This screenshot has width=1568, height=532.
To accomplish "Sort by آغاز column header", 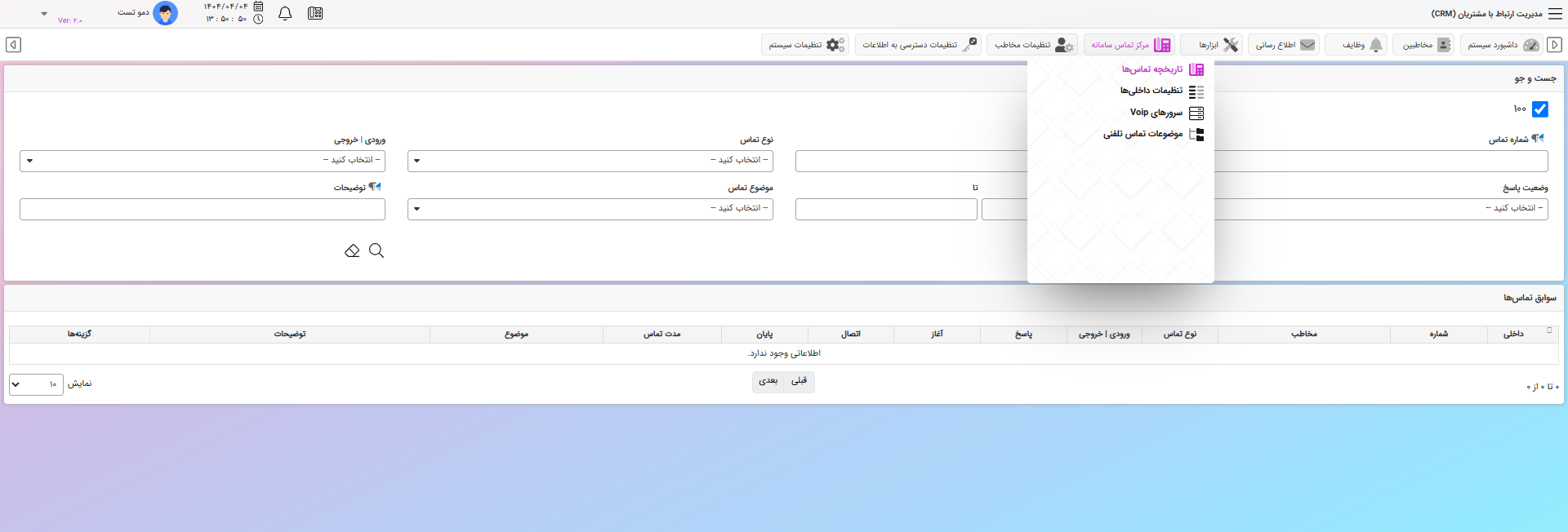I will (938, 334).
